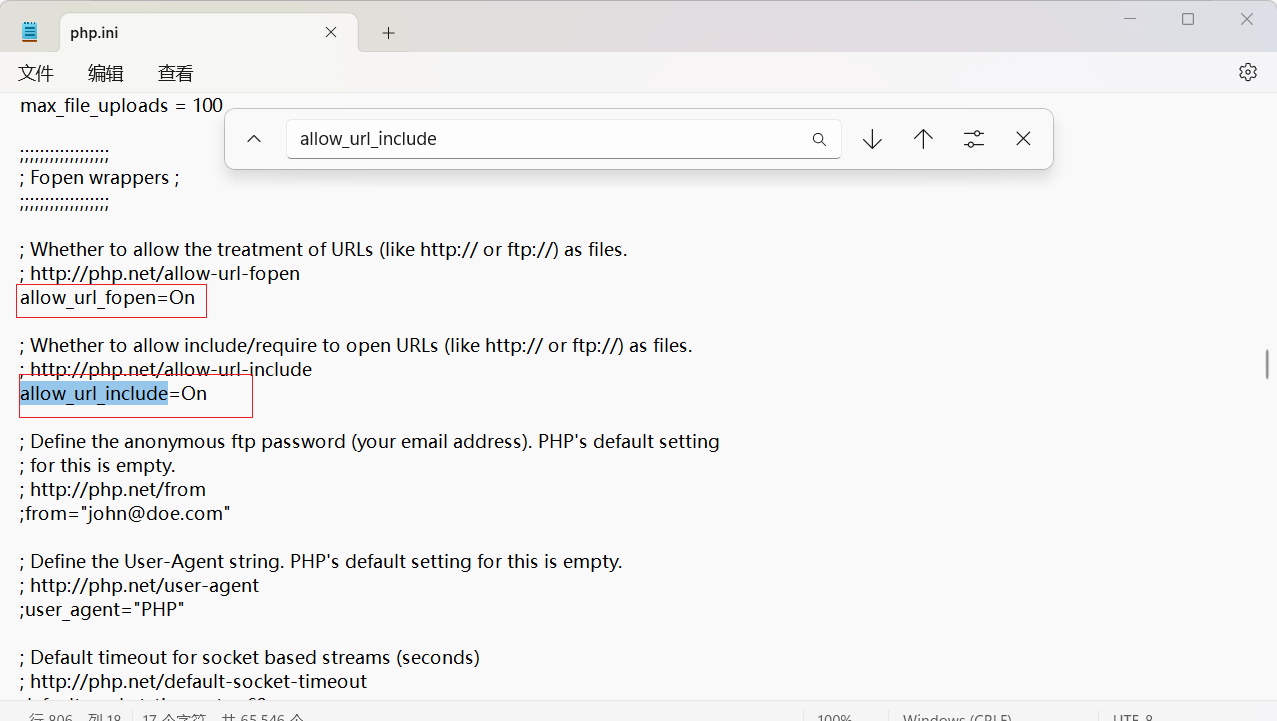
Task: Click the Notepad app icon in title bar
Action: (x=30, y=32)
